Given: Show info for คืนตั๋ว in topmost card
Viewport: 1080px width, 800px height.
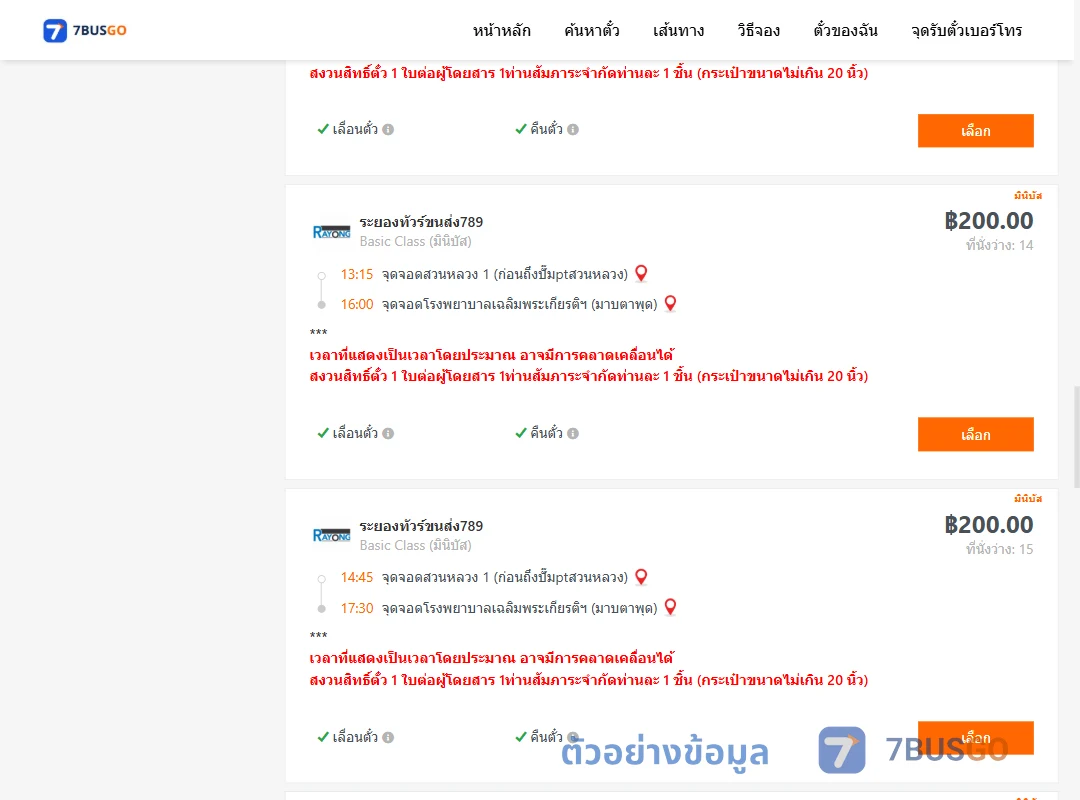Looking at the screenshot, I should pyautogui.click(x=573, y=130).
